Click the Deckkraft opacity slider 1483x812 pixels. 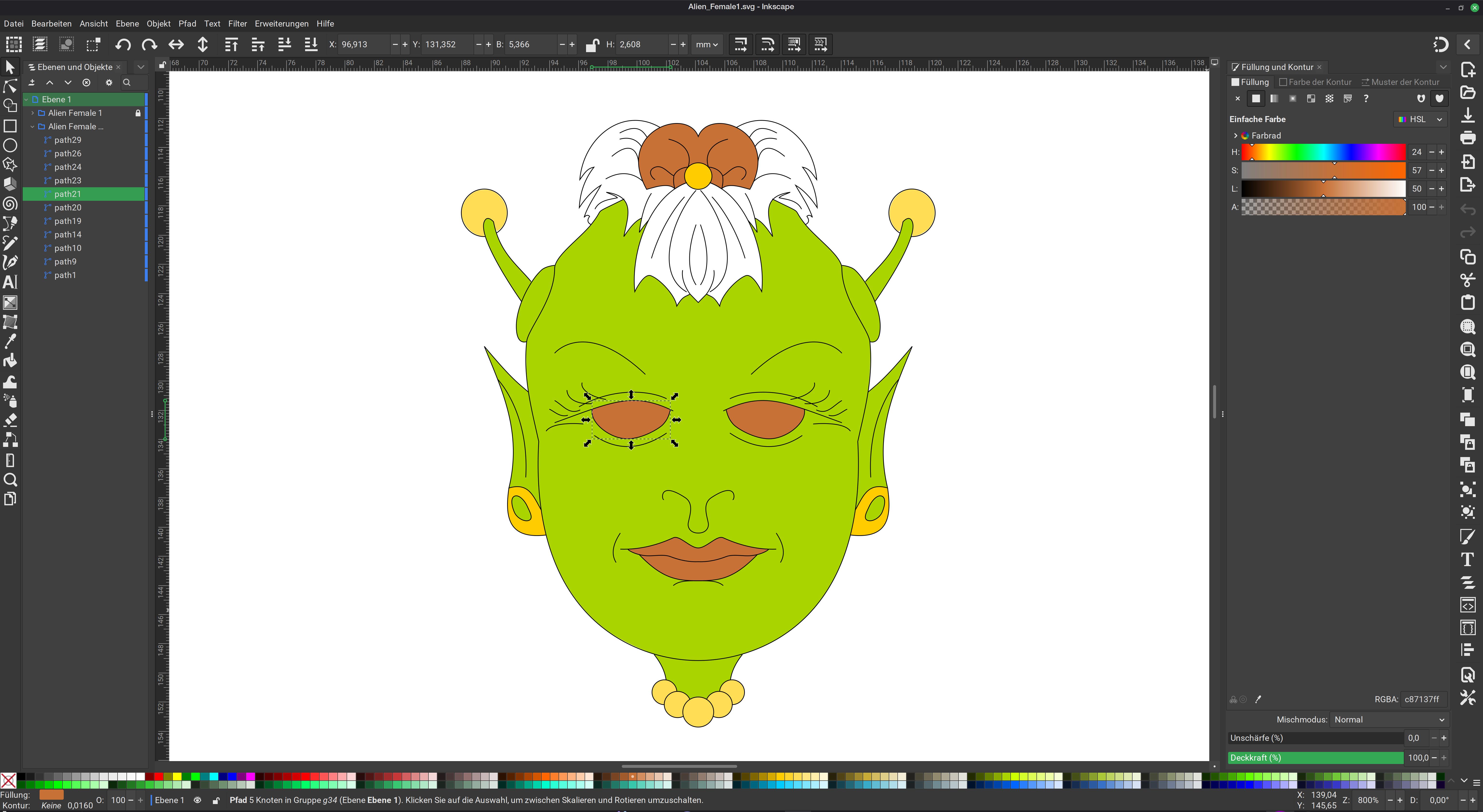pos(1315,758)
